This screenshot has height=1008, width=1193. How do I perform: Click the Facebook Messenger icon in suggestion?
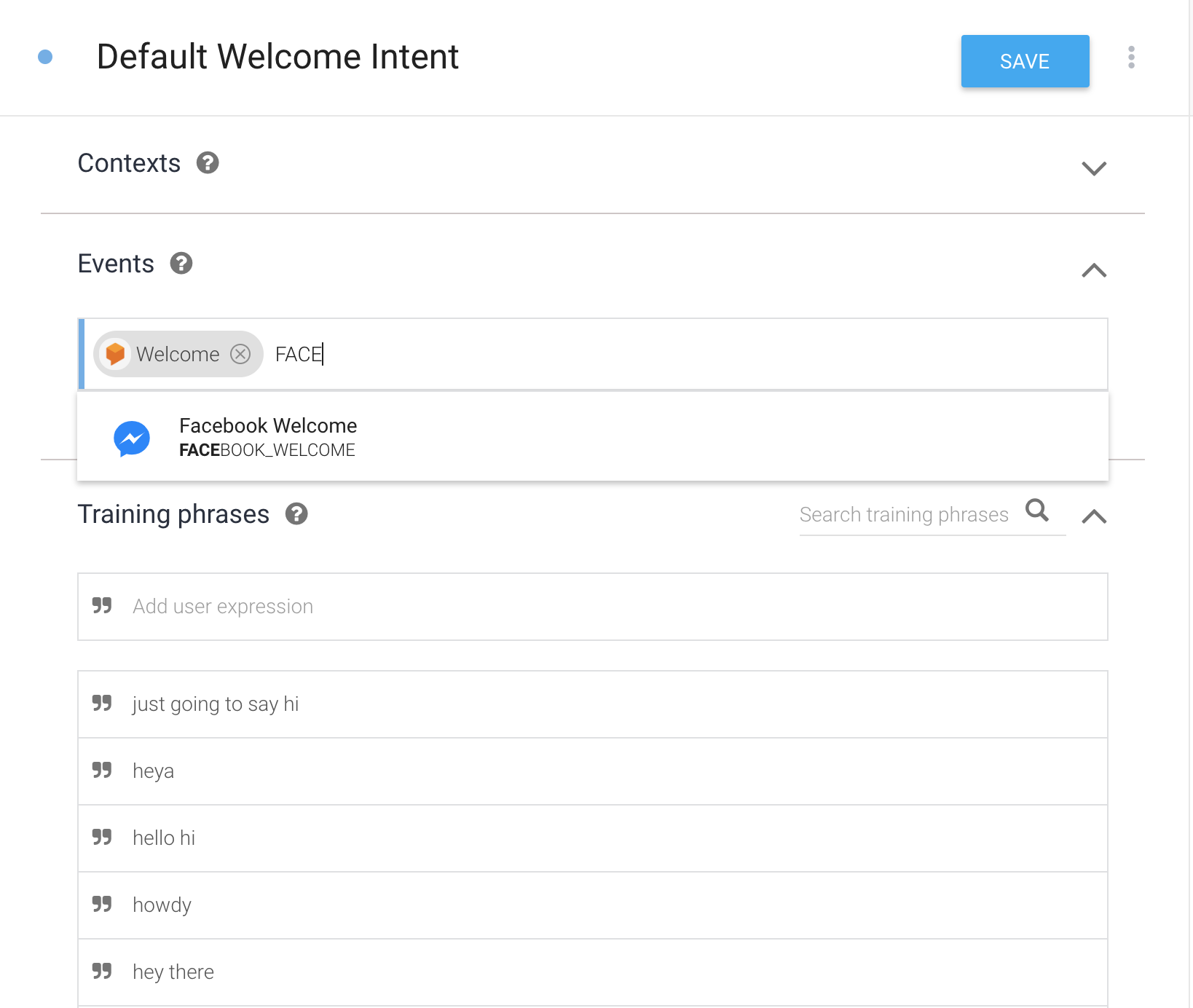pyautogui.click(x=132, y=438)
